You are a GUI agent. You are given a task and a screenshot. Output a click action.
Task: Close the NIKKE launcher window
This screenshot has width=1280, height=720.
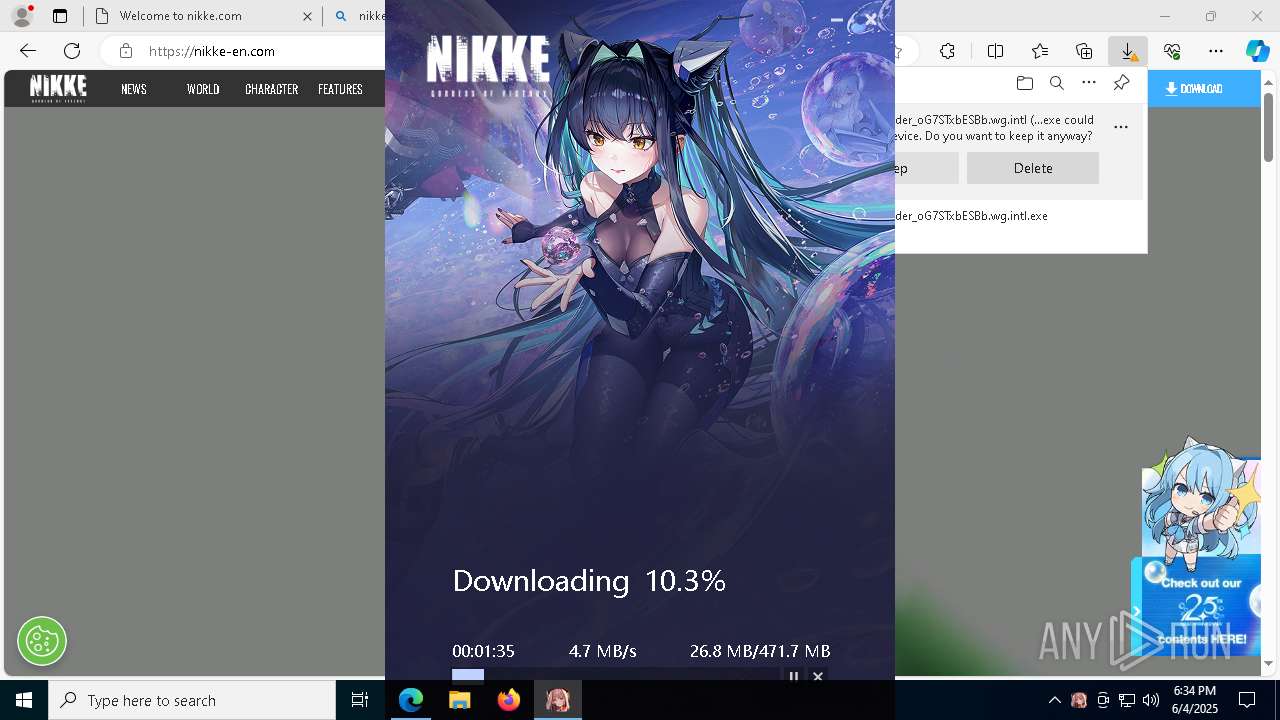point(871,19)
